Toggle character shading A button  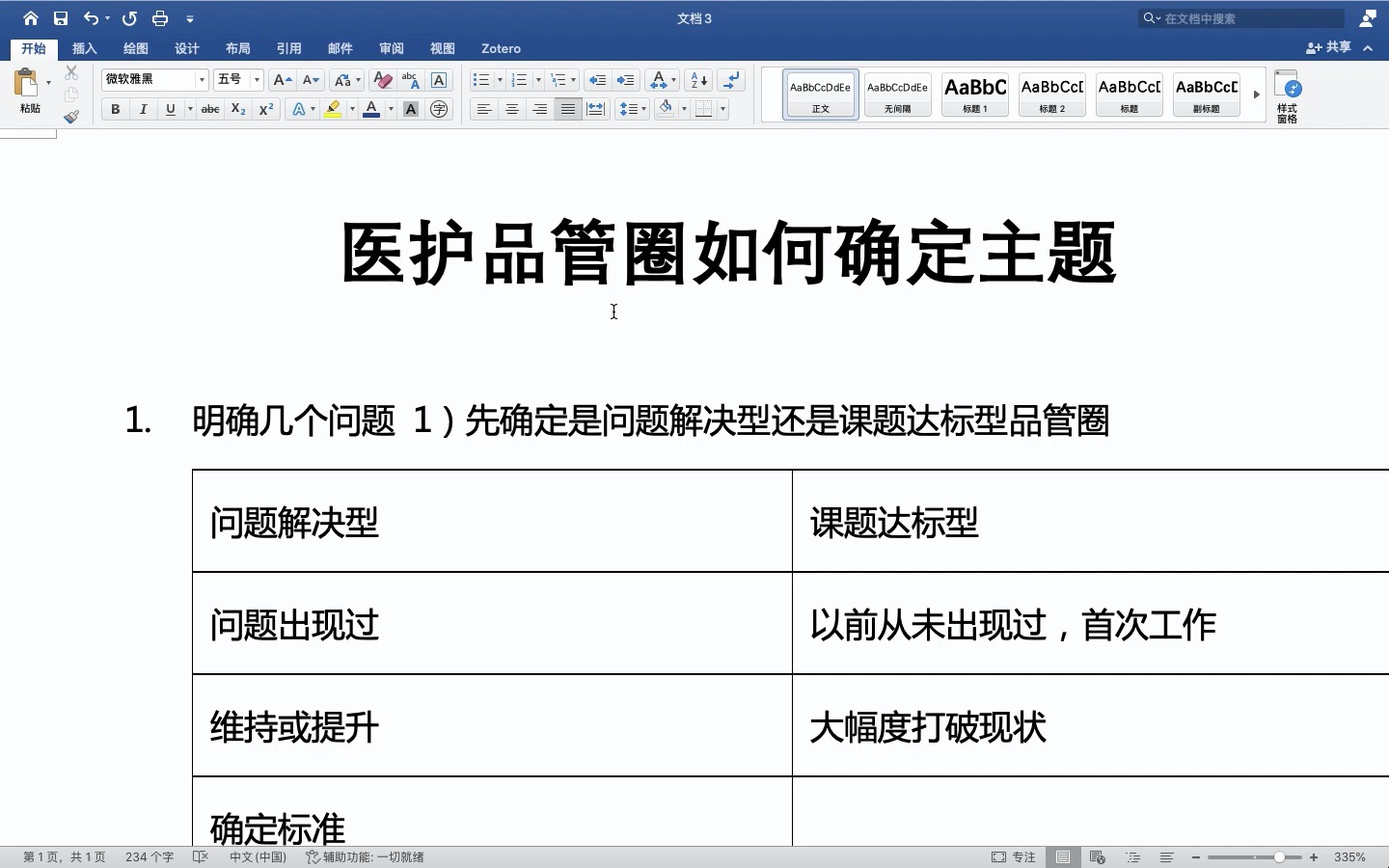[411, 109]
